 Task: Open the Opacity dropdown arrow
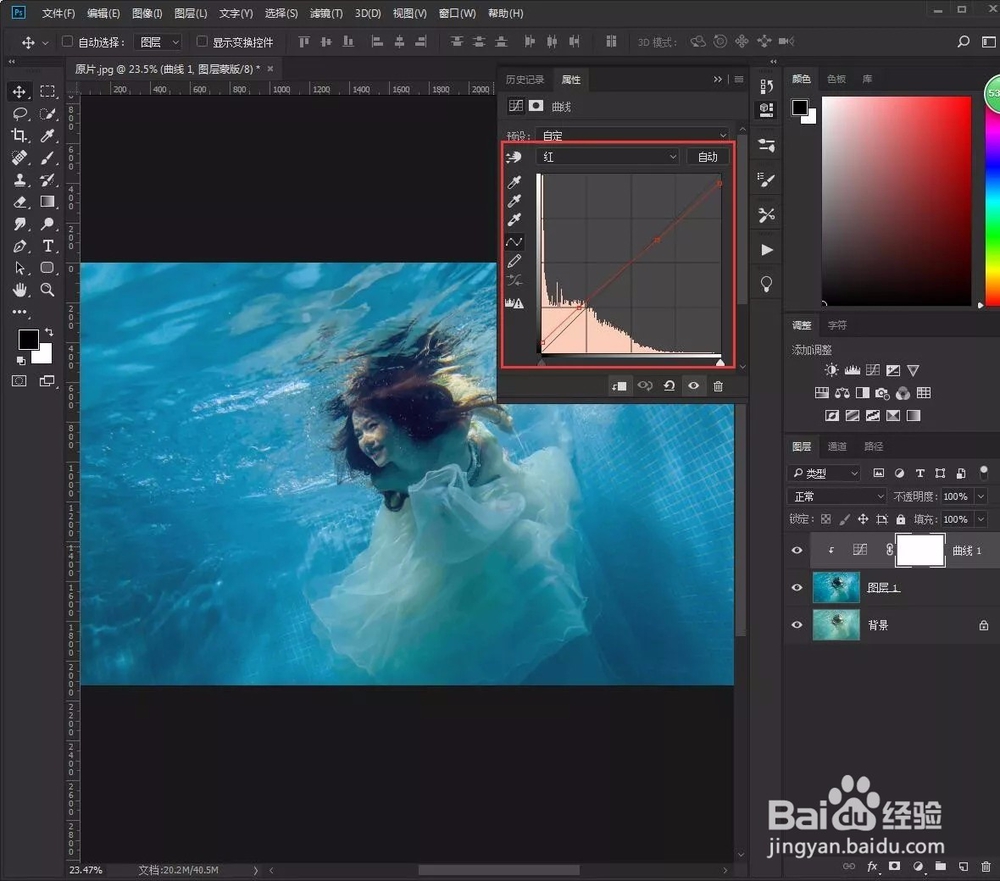tap(981, 496)
